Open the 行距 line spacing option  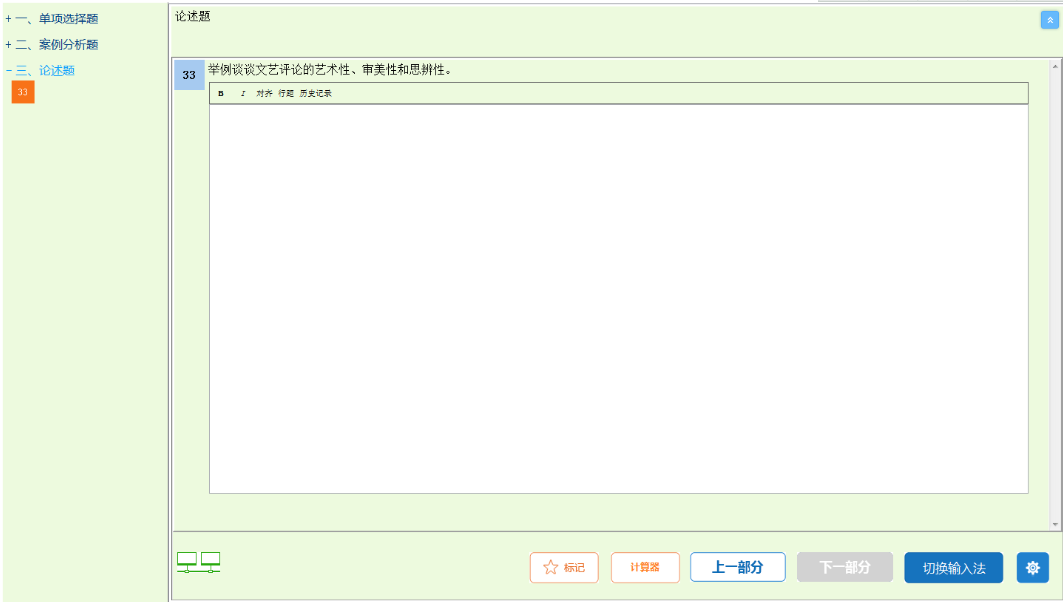[285, 94]
